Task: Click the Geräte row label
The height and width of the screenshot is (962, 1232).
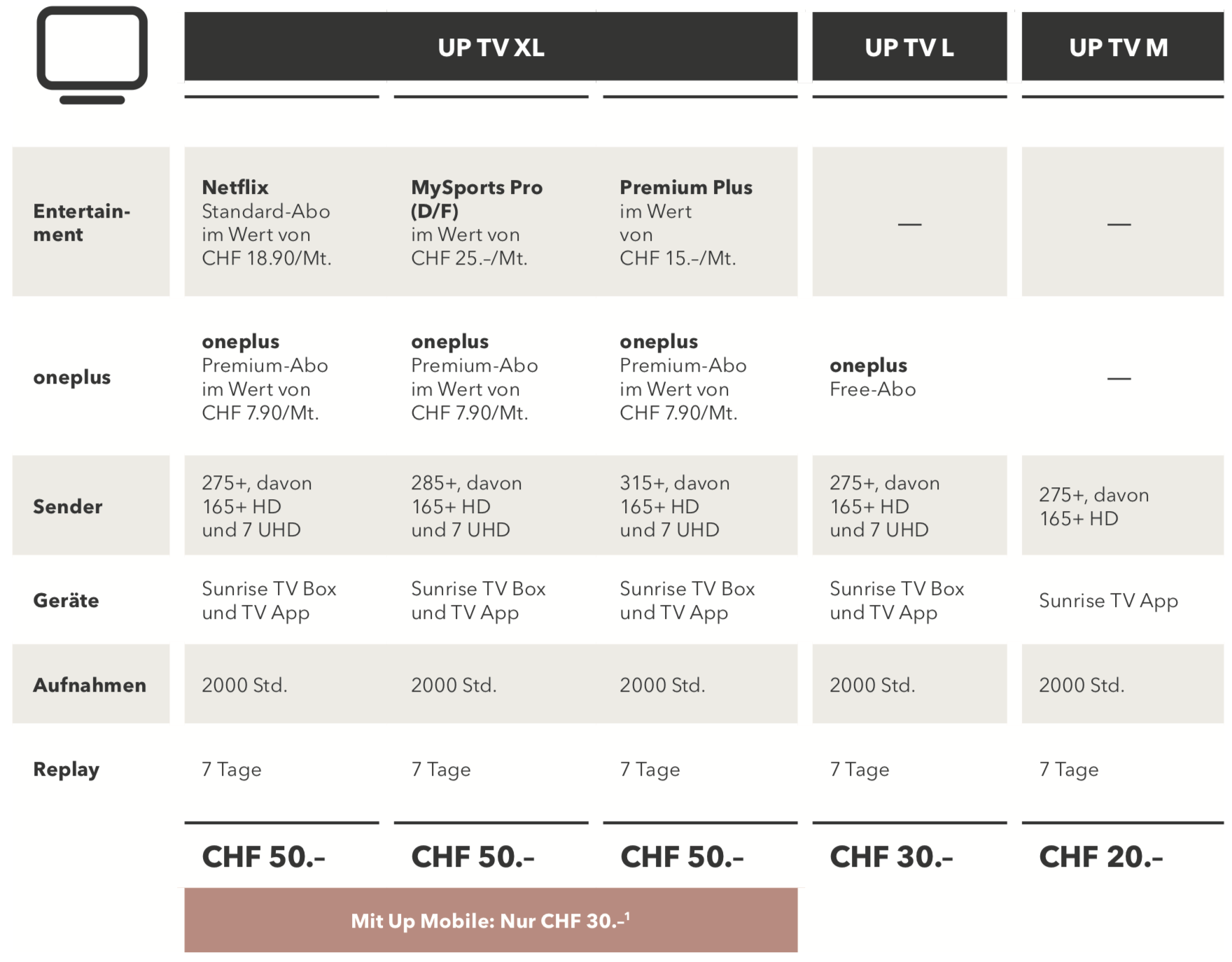Action: pyautogui.click(x=66, y=600)
